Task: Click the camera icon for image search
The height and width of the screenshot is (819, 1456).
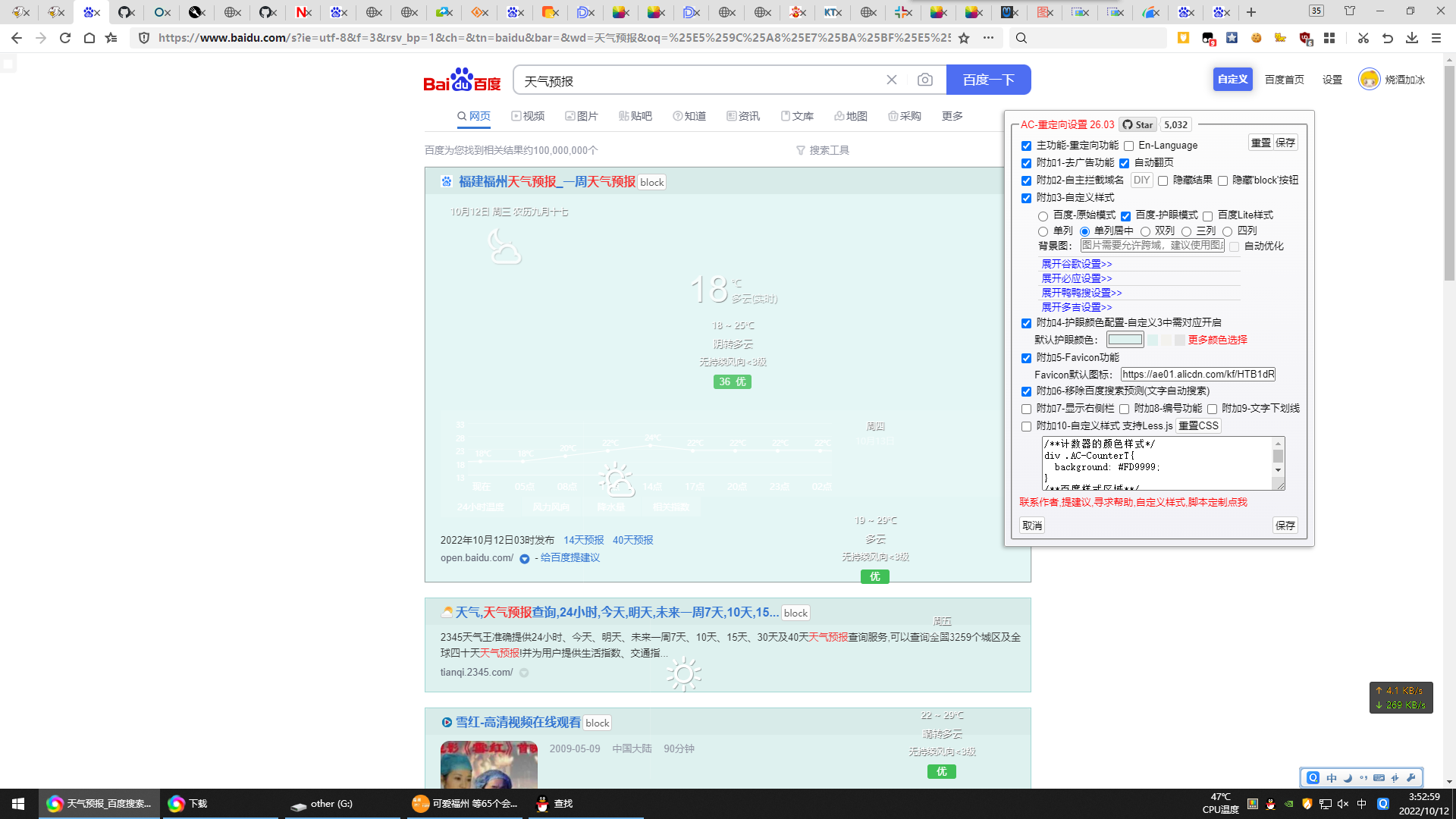Action: pos(924,79)
